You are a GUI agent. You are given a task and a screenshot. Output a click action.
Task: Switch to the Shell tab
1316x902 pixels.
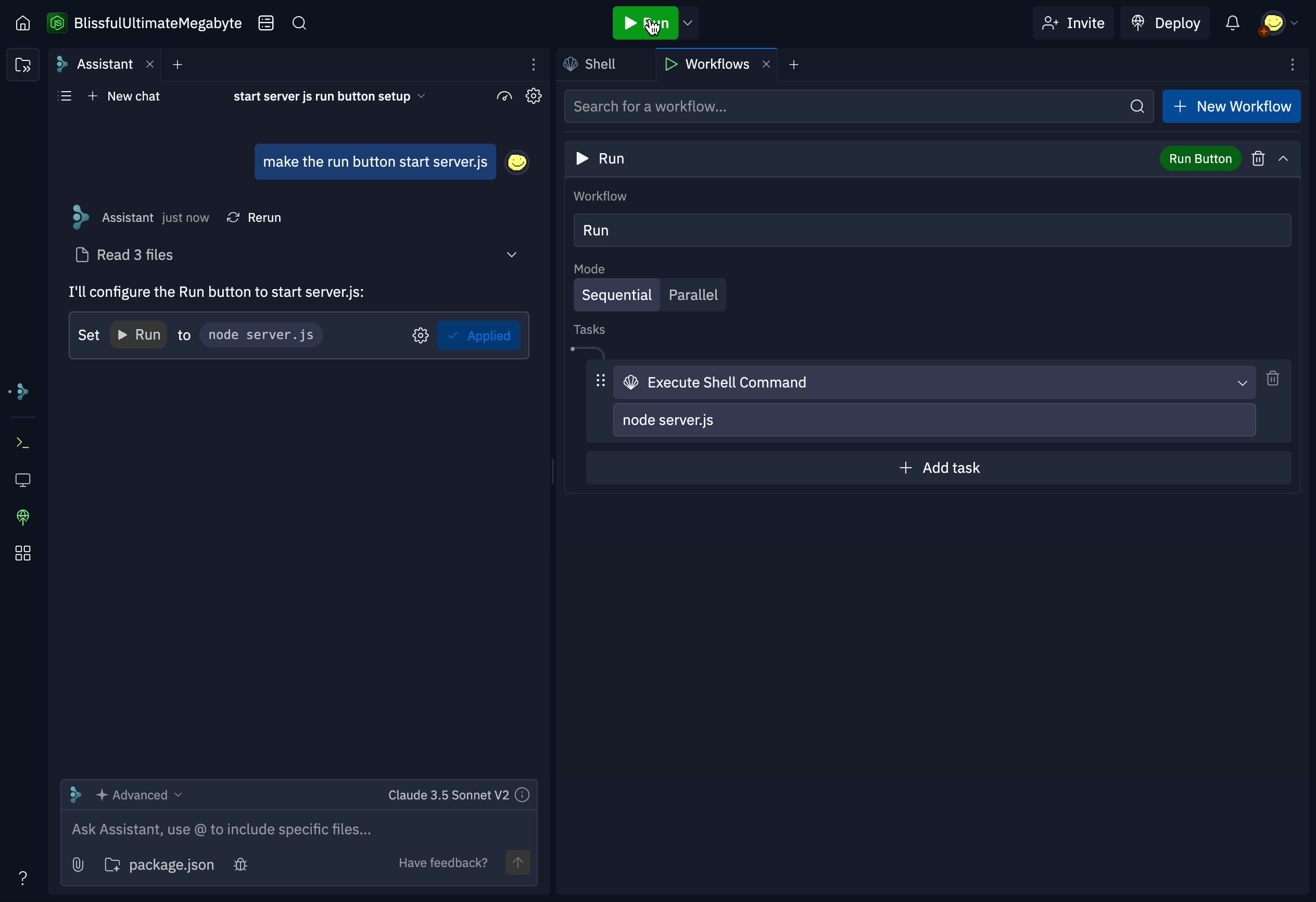coord(591,64)
